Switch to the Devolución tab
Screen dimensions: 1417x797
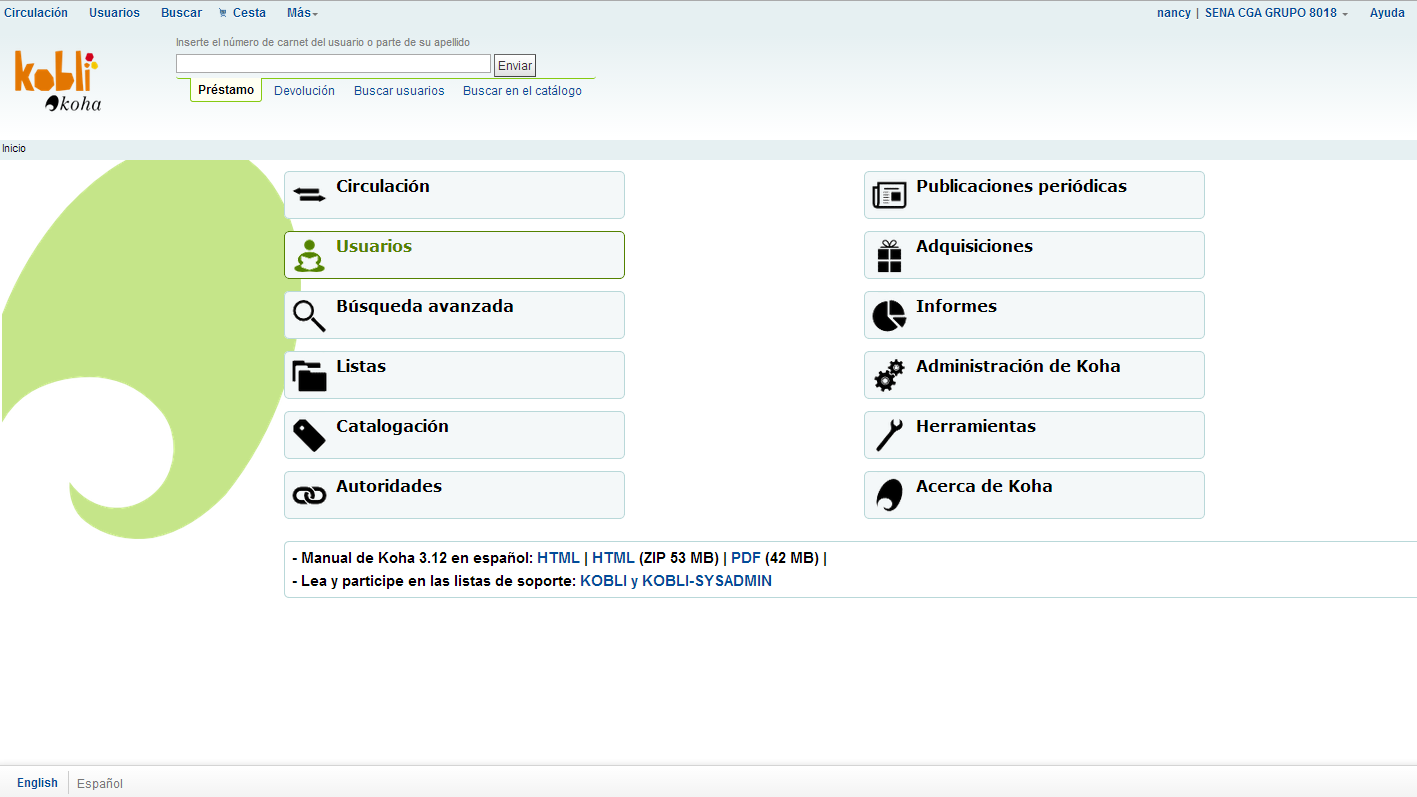tap(304, 90)
